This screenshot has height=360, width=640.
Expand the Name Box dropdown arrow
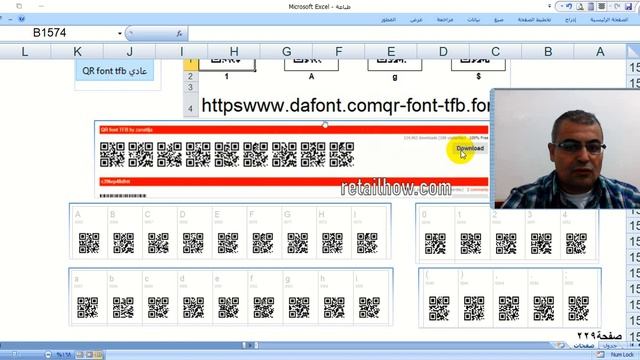pos(120,33)
